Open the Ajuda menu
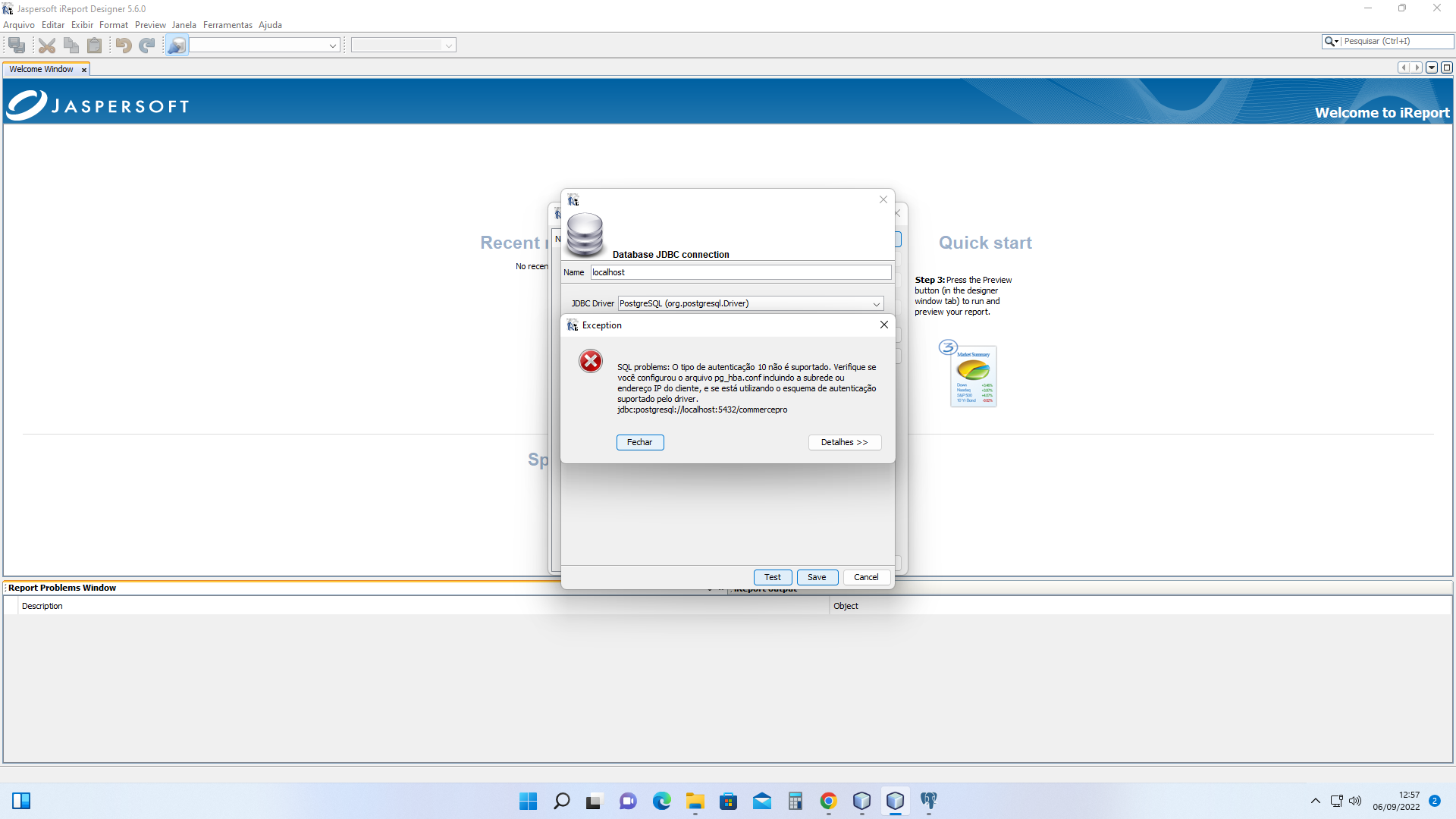This screenshot has width=1456, height=819. [x=270, y=25]
